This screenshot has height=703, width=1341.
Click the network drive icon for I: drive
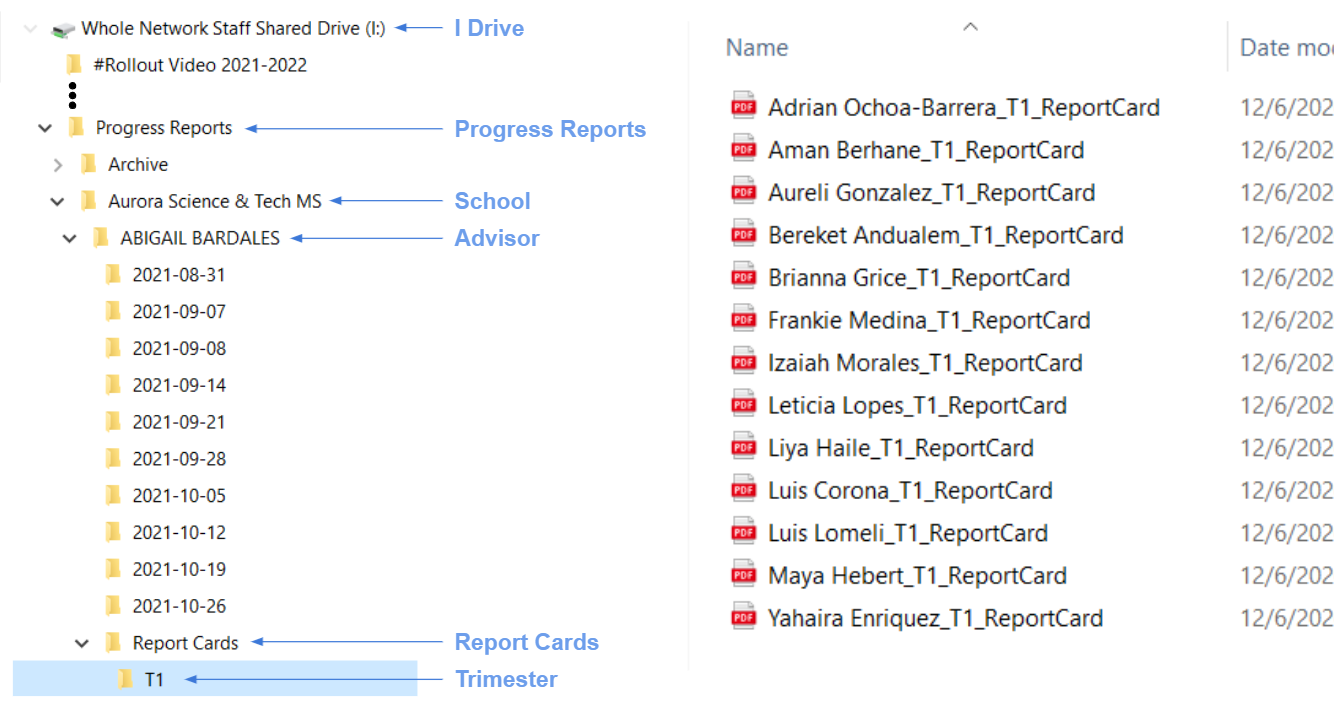[x=64, y=30]
